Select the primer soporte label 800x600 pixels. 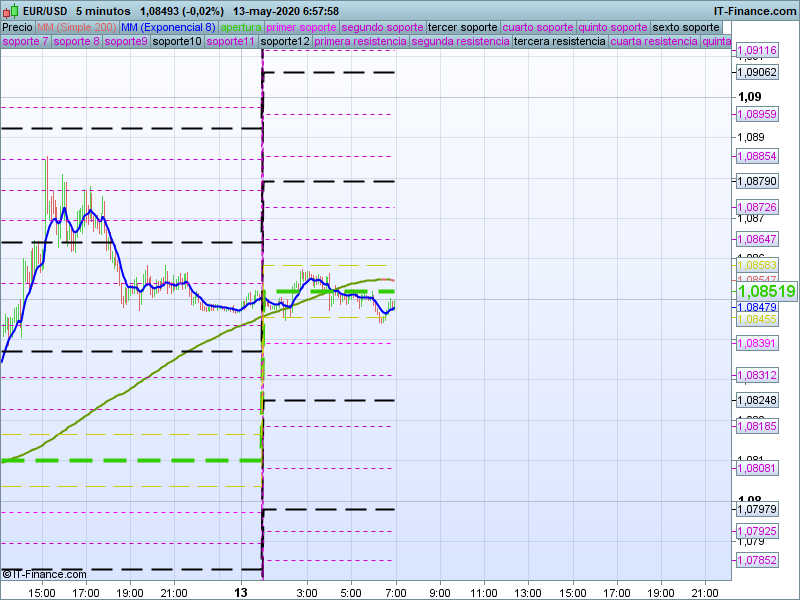coord(302,27)
